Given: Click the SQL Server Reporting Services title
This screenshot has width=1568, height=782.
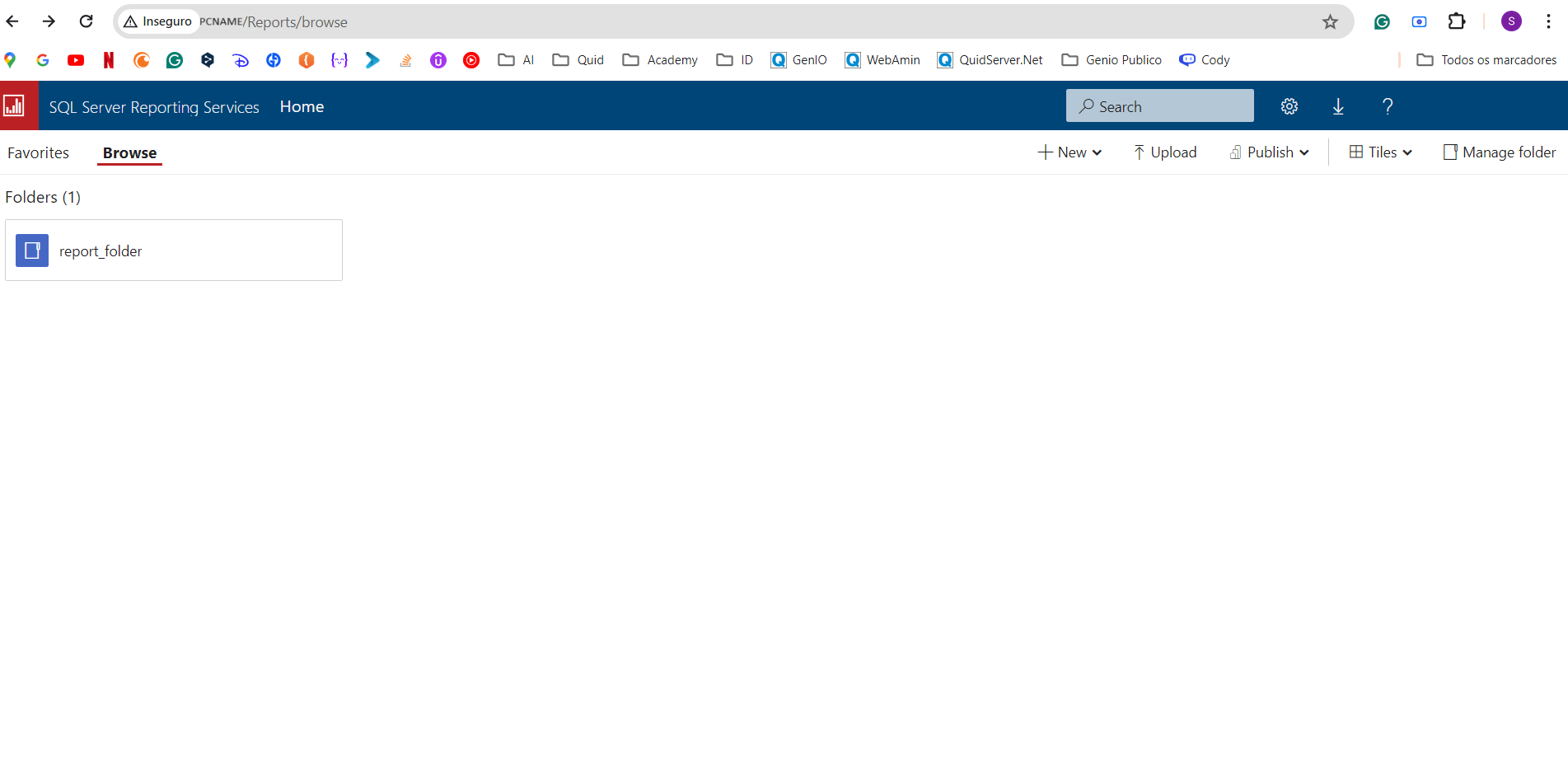Looking at the screenshot, I should pyautogui.click(x=154, y=107).
